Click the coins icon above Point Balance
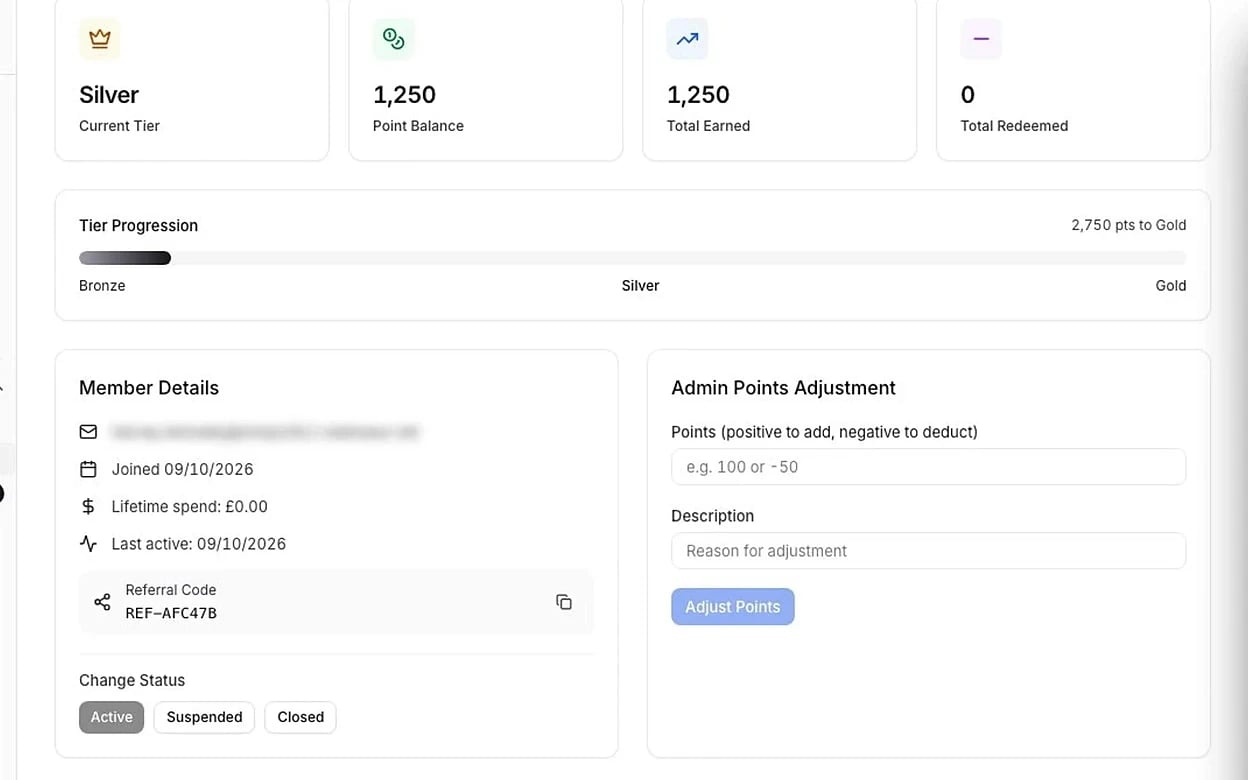The image size is (1248, 780). click(393, 39)
